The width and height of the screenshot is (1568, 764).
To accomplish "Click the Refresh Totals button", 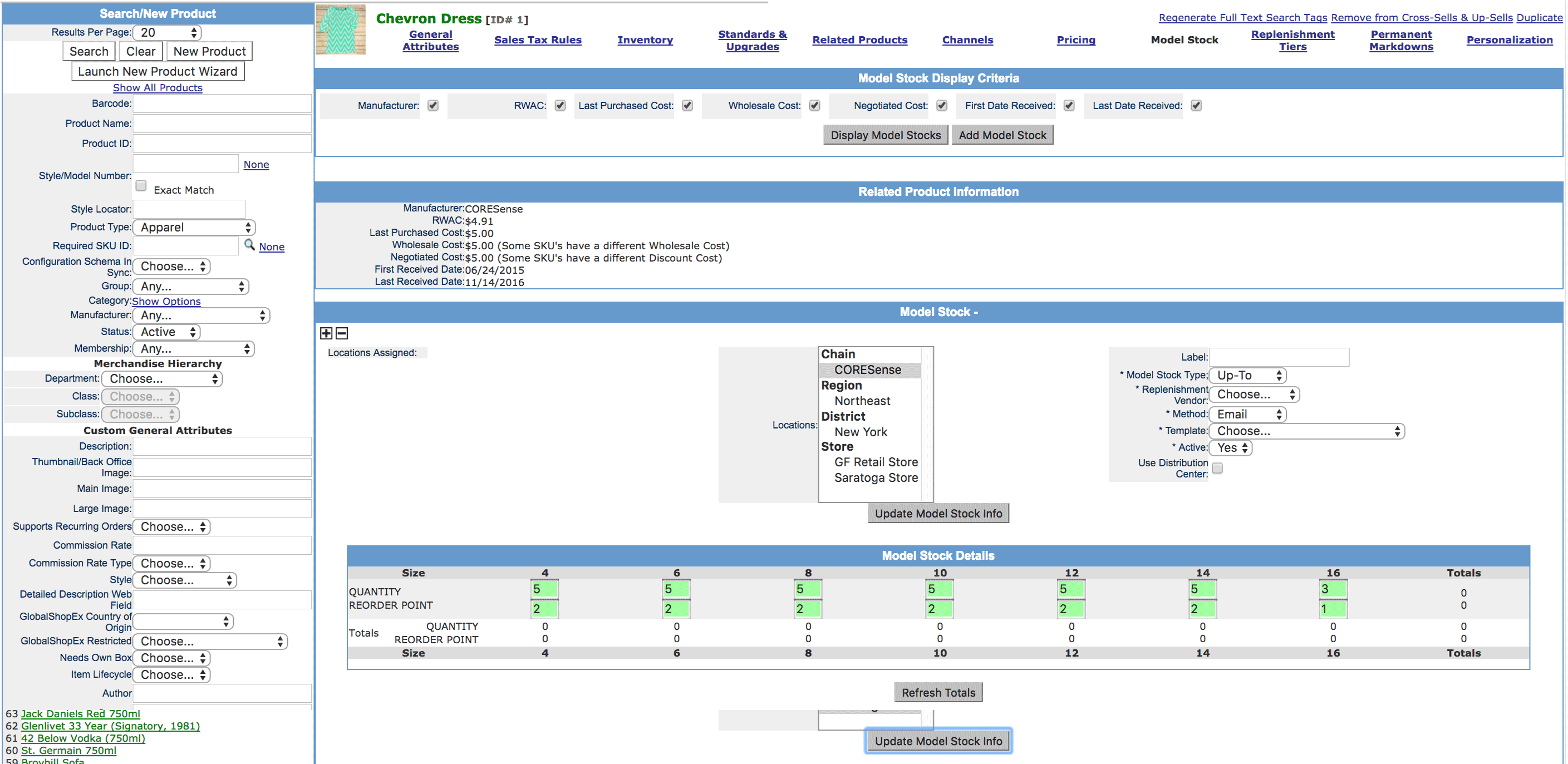I will click(938, 692).
